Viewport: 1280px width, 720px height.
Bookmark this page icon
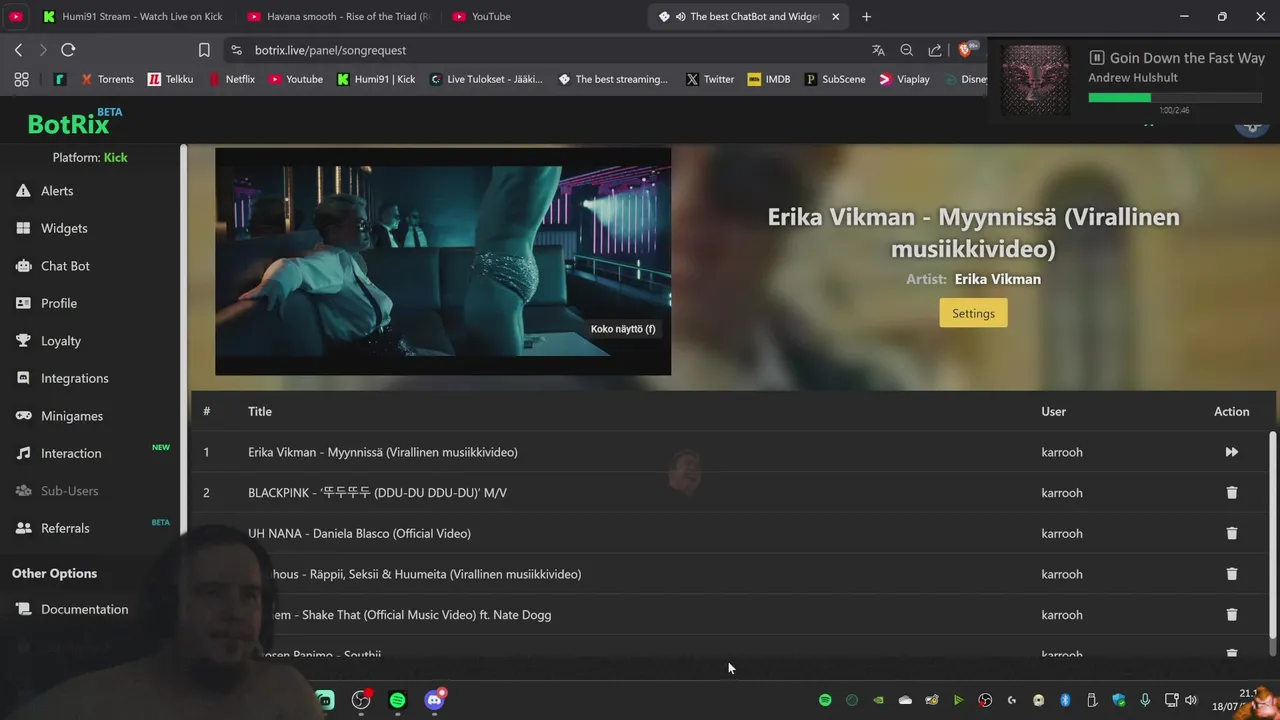204,50
